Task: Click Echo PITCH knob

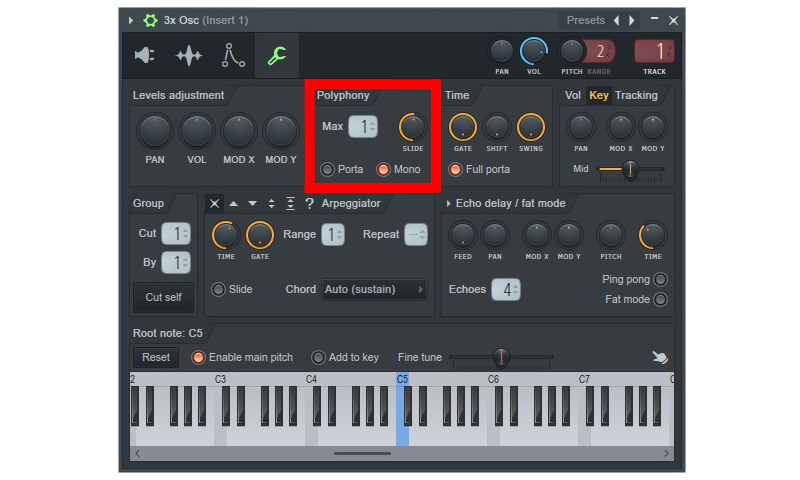Action: (611, 235)
